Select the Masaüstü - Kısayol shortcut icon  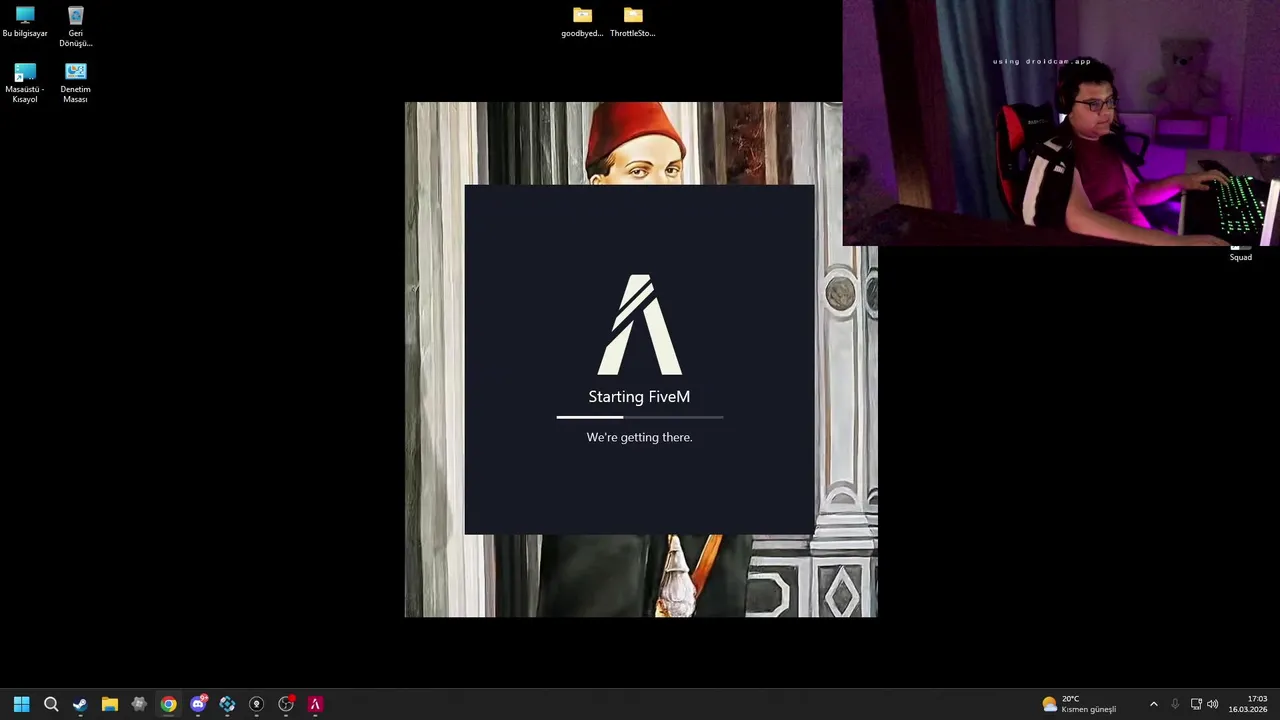(25, 83)
